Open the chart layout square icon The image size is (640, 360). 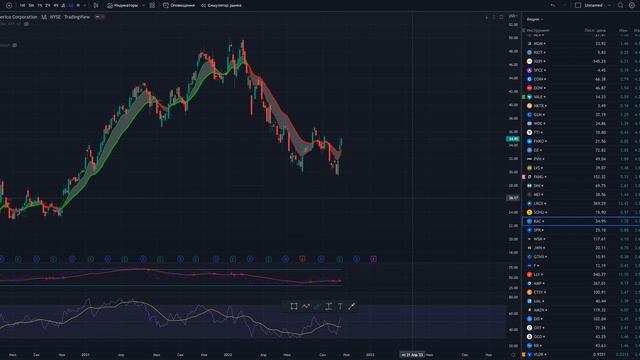[578, 5]
